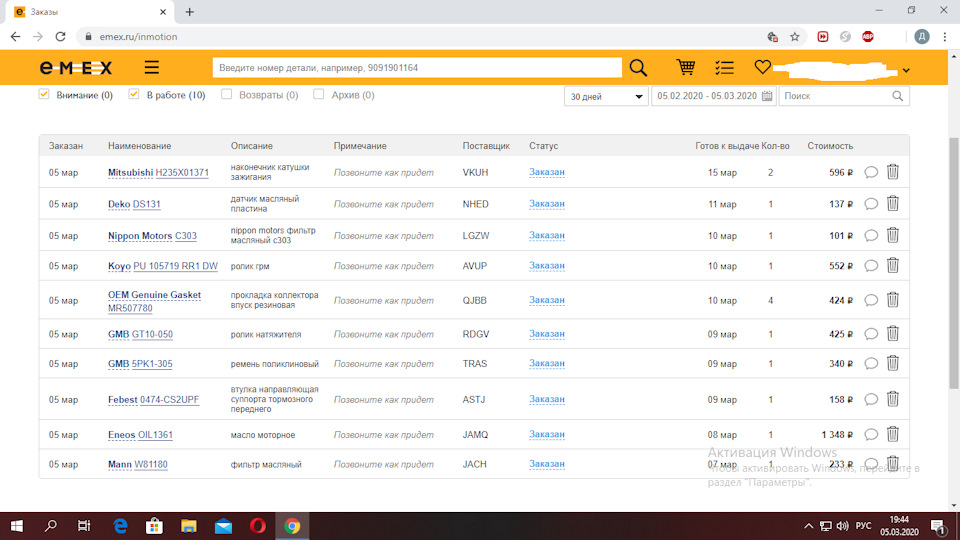960x540 pixels.
Task: Open comment bubble for Febest row
Action: [x=871, y=399]
